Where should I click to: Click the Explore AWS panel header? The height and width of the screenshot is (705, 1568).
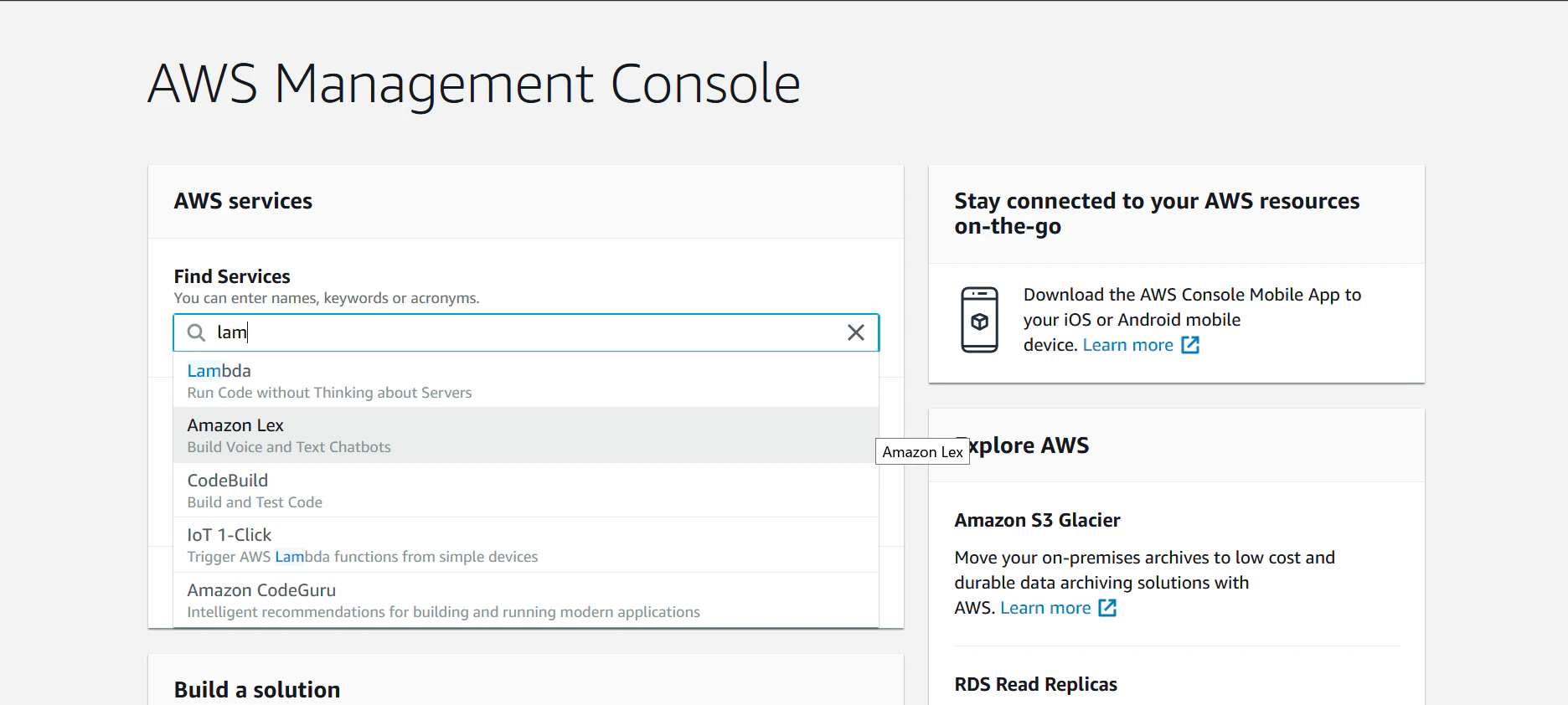pos(1030,445)
